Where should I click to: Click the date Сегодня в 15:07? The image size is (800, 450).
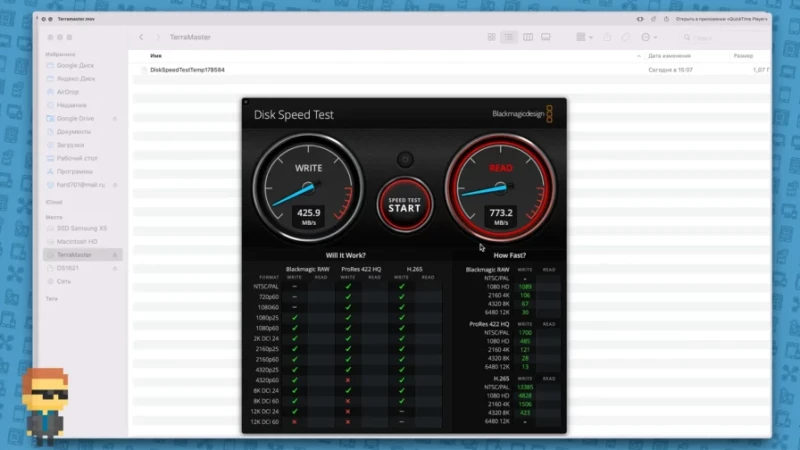[670, 70]
